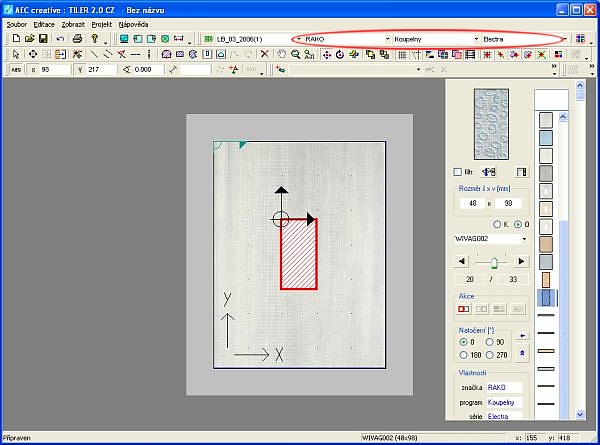600x445 pixels.
Task: Click the dimension measurement icon
Action: pos(179,39)
